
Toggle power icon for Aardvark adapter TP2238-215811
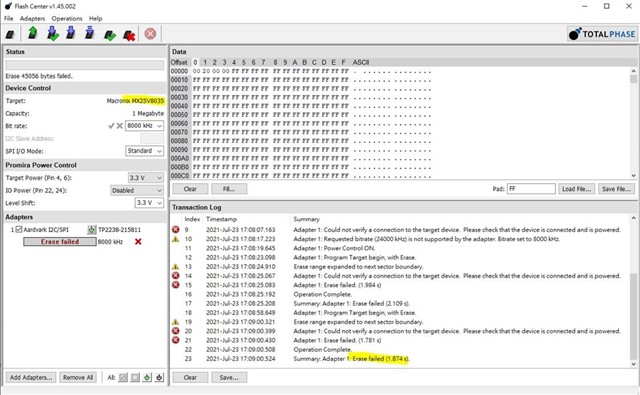91,230
